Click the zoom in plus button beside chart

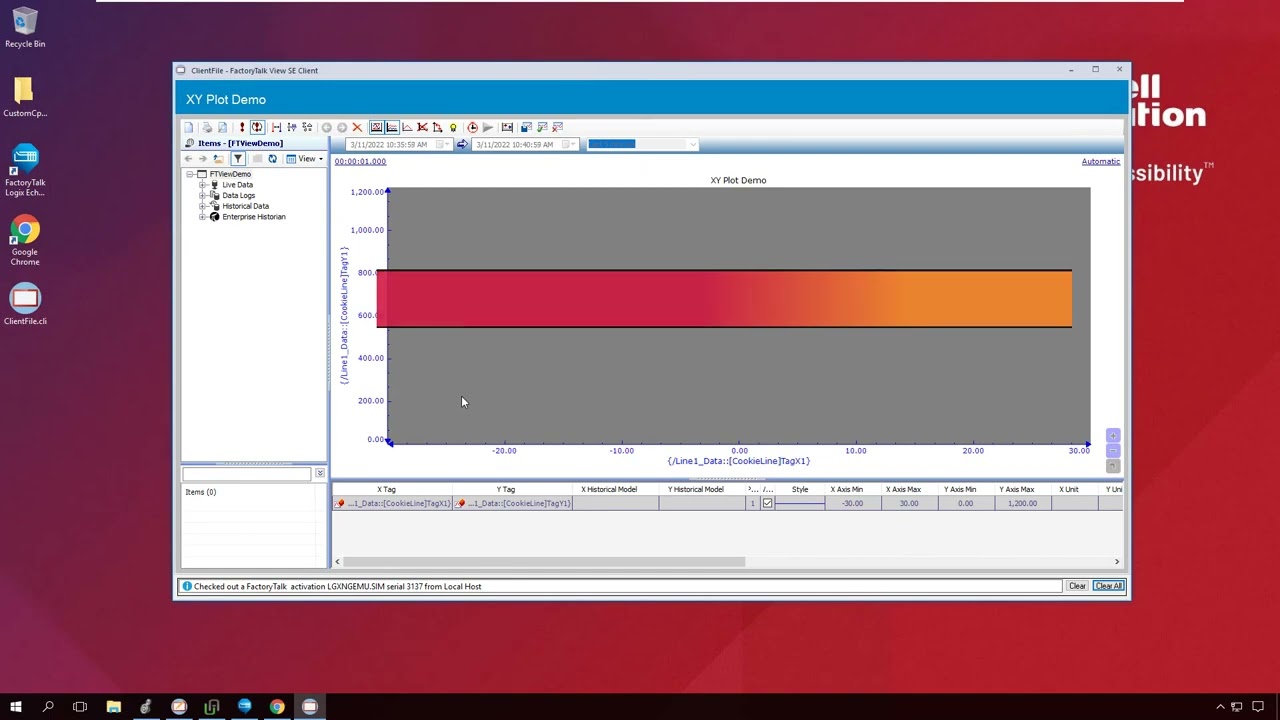pyautogui.click(x=1113, y=436)
